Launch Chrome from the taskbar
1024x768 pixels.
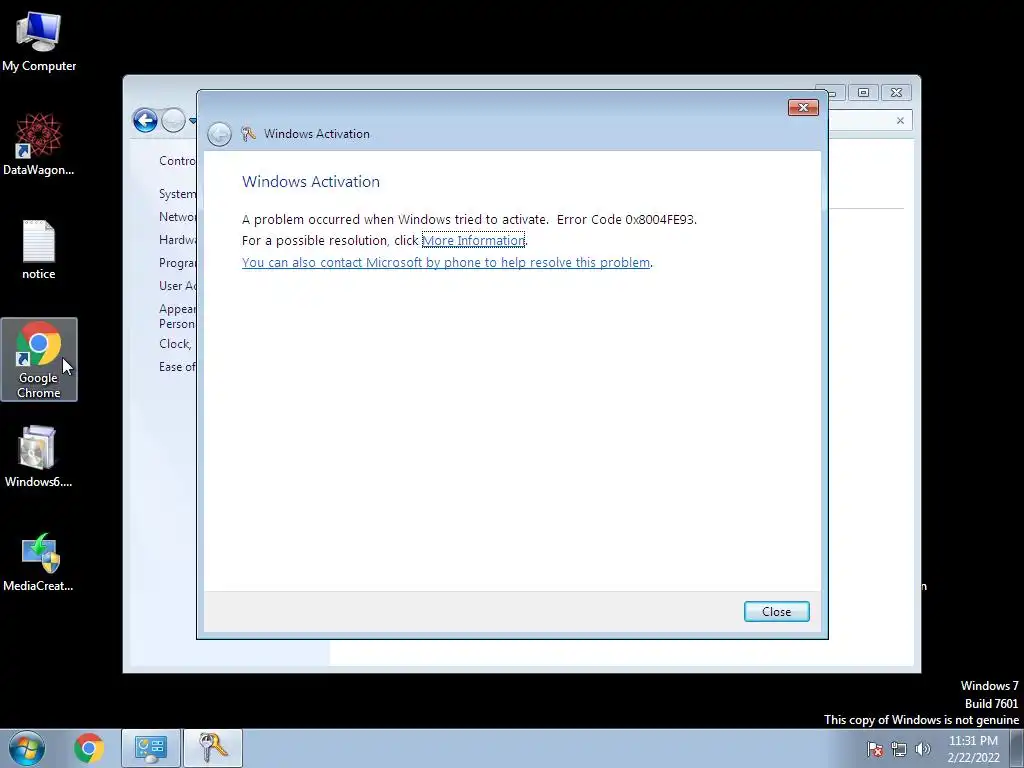(x=89, y=748)
